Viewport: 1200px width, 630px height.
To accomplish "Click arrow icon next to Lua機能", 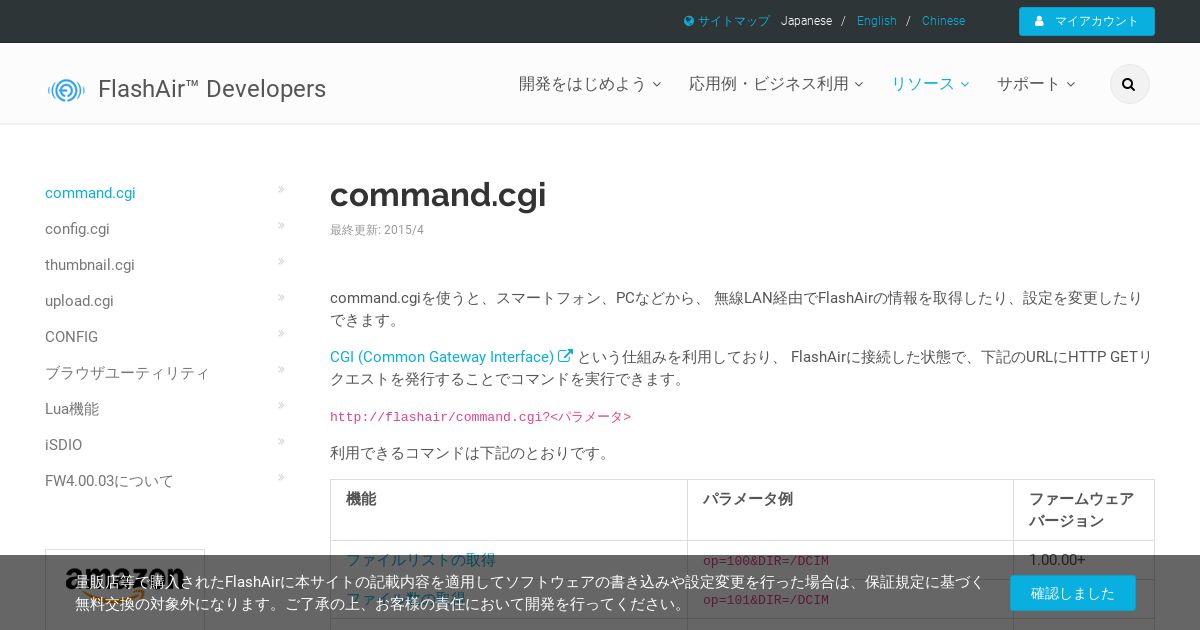I will tap(281, 406).
